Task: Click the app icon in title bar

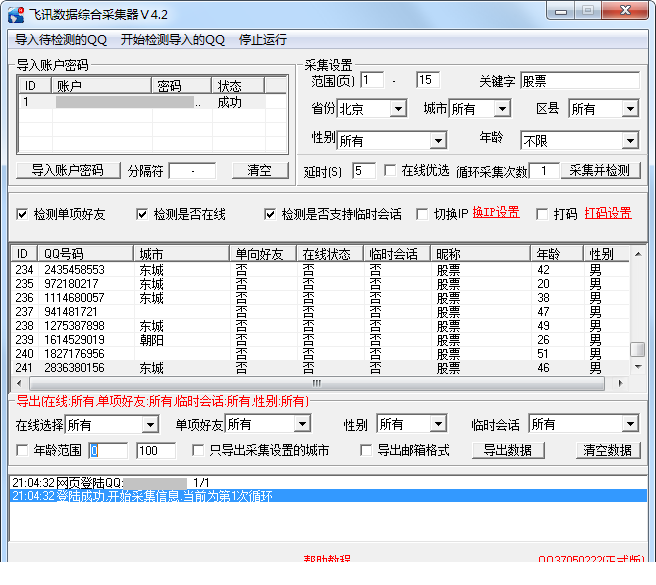Action: coord(16,15)
